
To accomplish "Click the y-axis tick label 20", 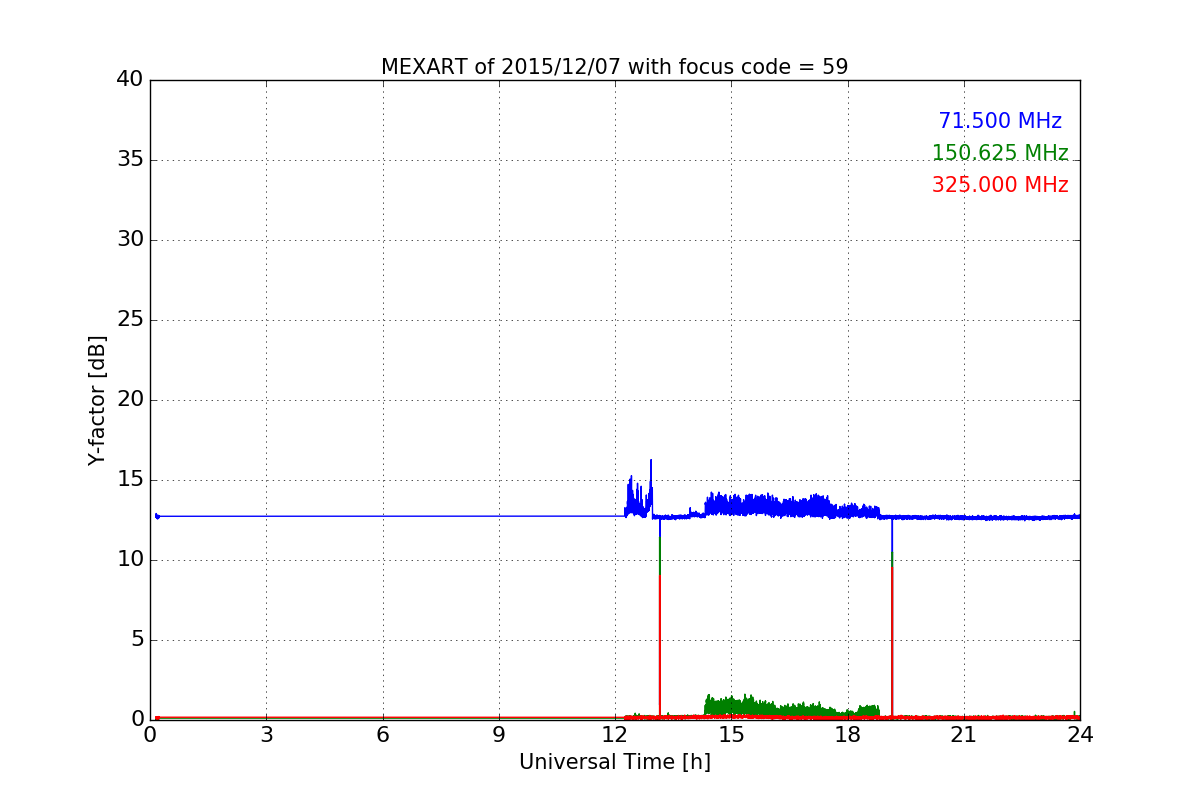I will [x=129, y=400].
